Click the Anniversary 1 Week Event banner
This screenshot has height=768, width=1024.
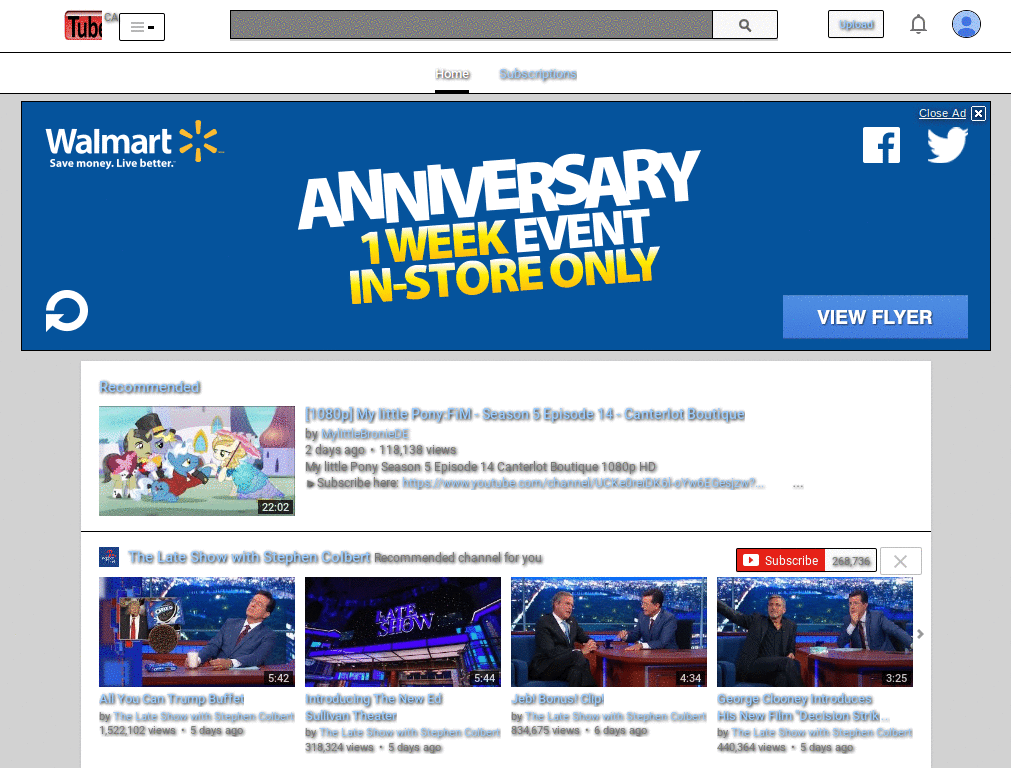coord(500,226)
